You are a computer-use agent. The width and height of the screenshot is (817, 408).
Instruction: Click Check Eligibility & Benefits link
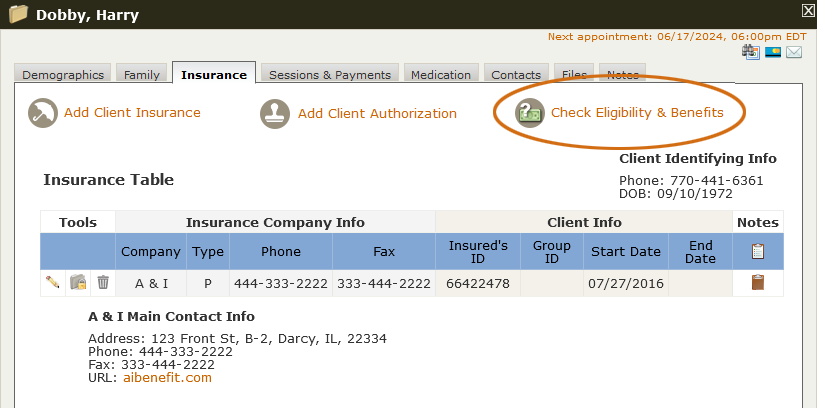tap(637, 113)
